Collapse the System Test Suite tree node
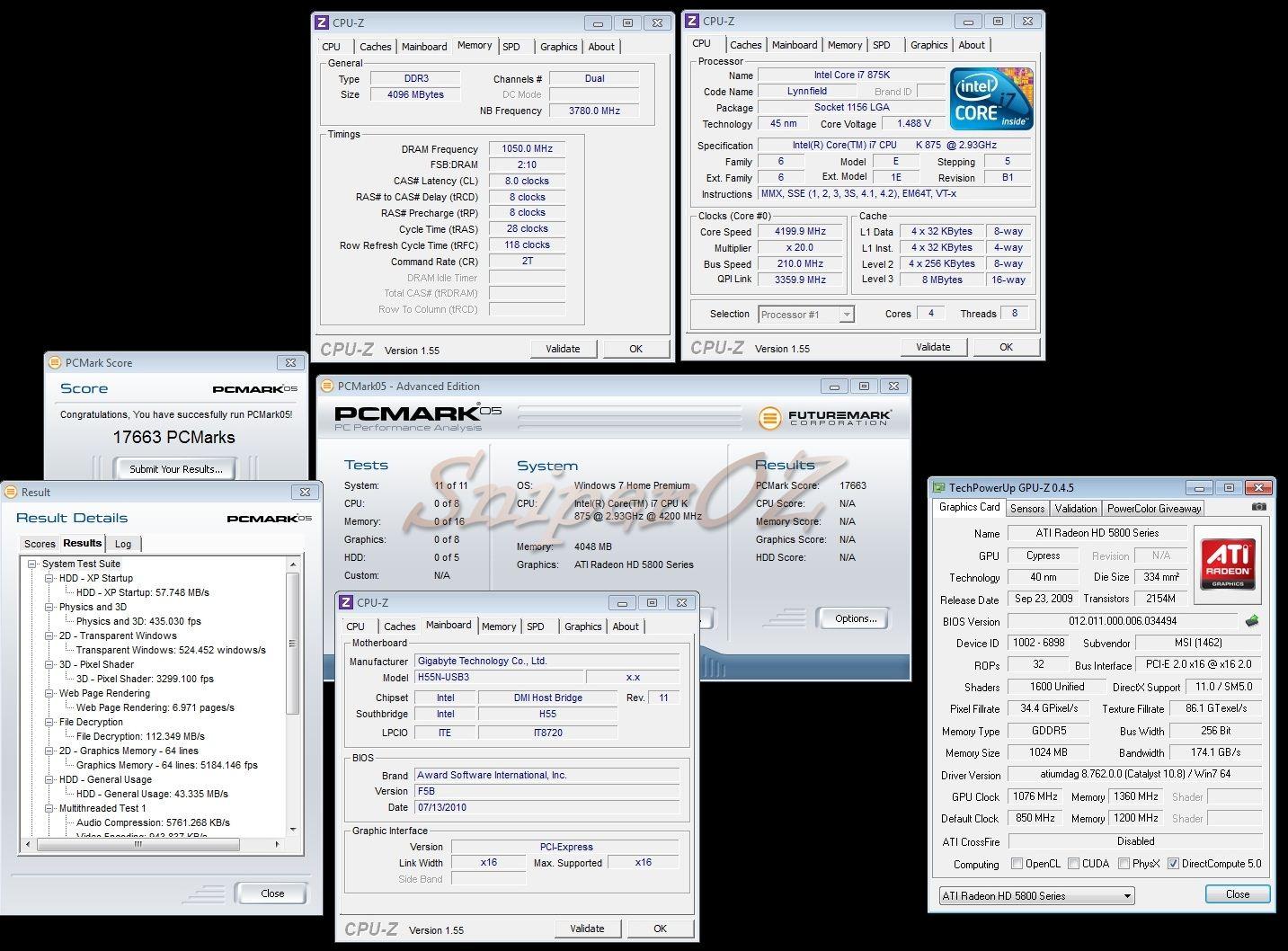Image resolution: width=1288 pixels, height=951 pixels. pos(32,564)
